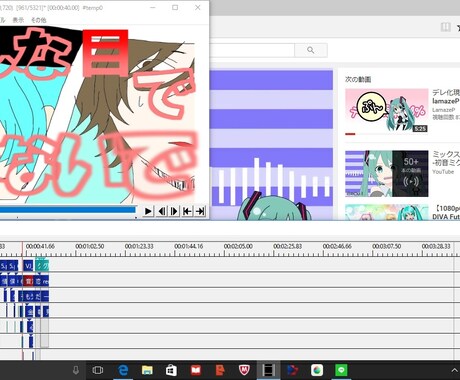Open the 50+ mix playlist thumbnail
This screenshot has width=460, height=380.
click(387, 174)
